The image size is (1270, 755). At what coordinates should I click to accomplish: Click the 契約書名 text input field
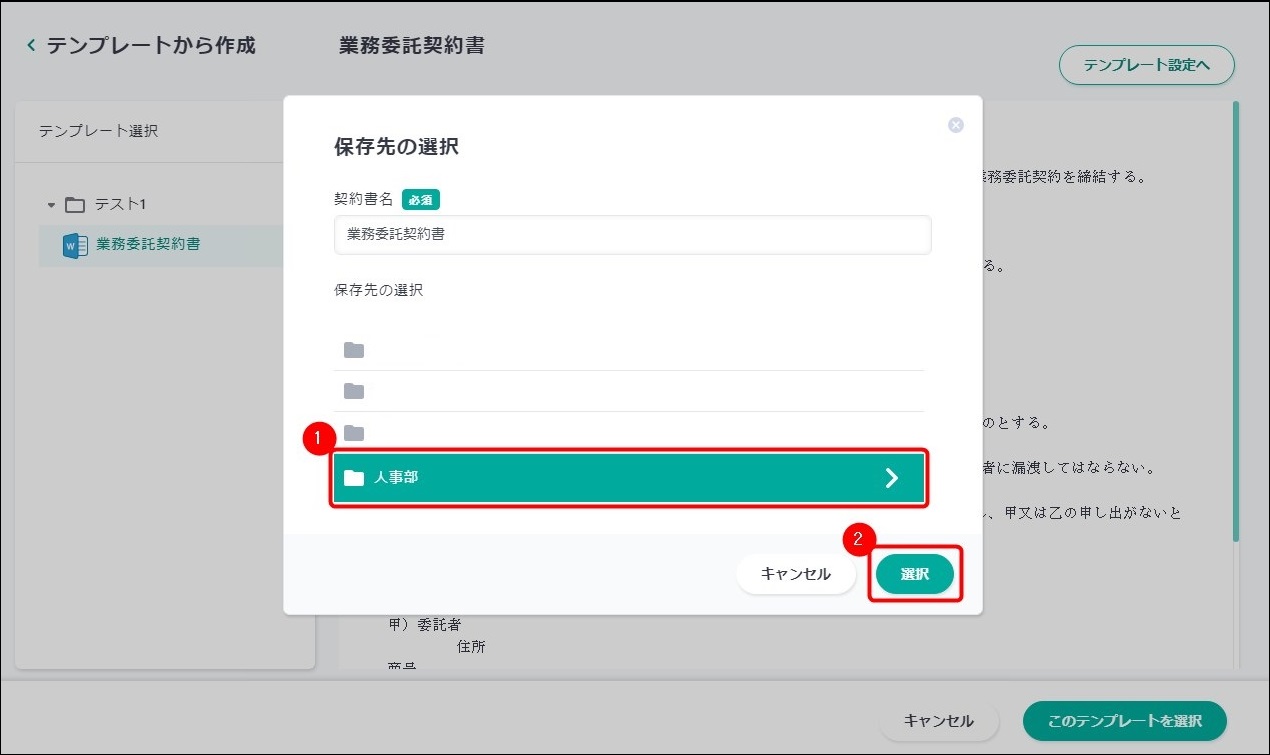(x=632, y=235)
